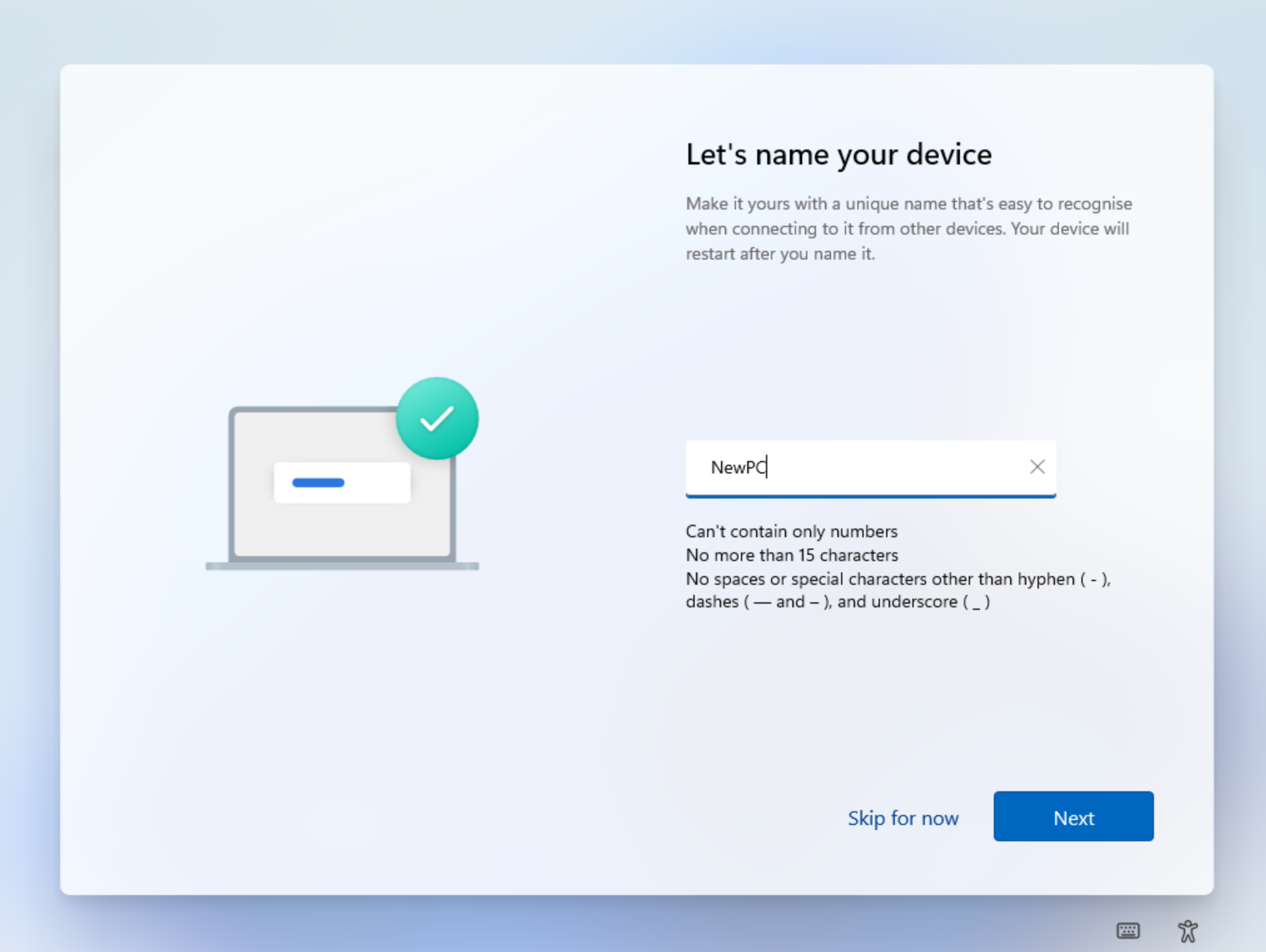Click the blue underline of name field
The height and width of the screenshot is (952, 1266).
pos(870,496)
